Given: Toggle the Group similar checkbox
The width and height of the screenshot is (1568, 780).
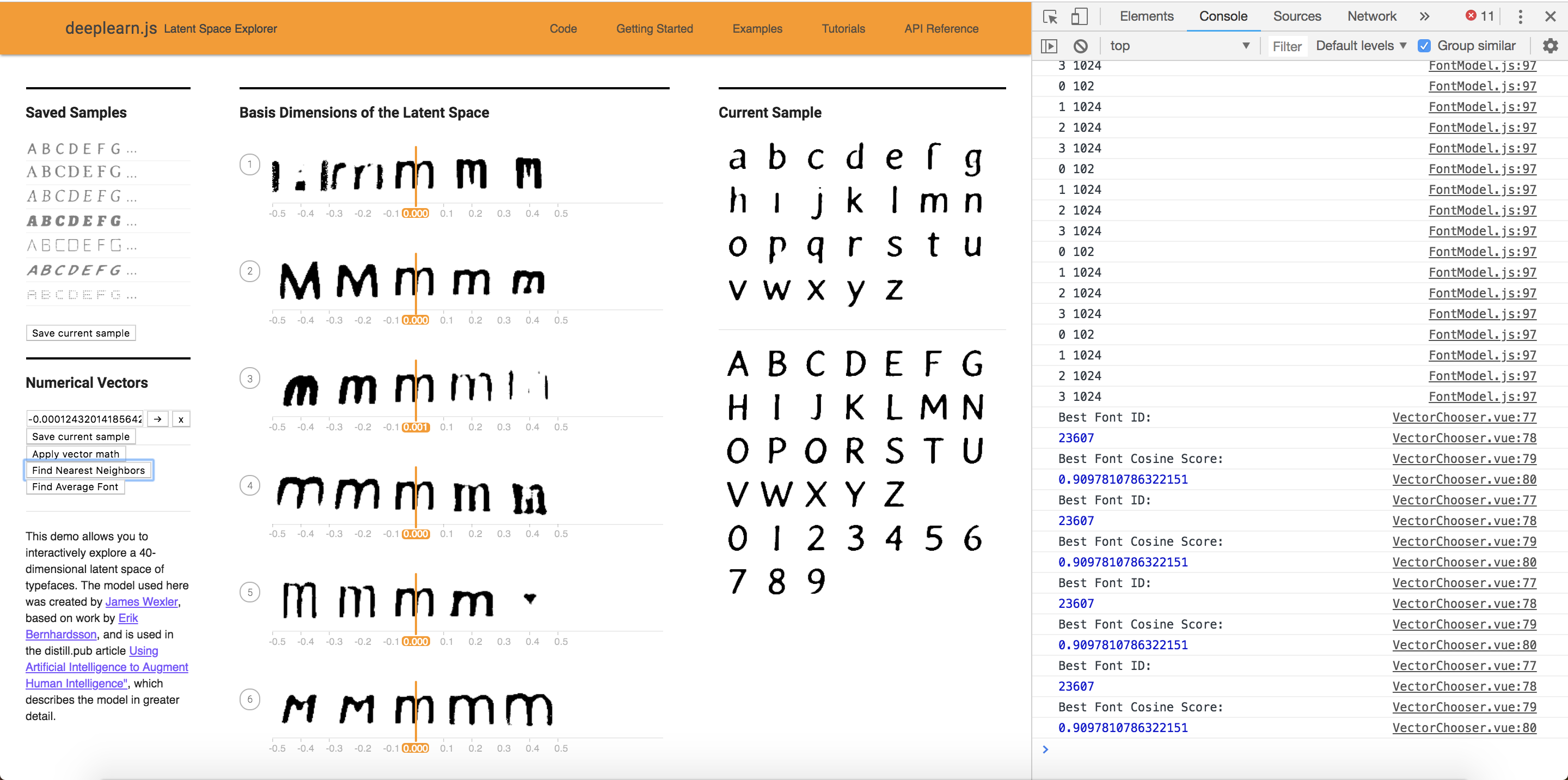Looking at the screenshot, I should (x=1424, y=46).
